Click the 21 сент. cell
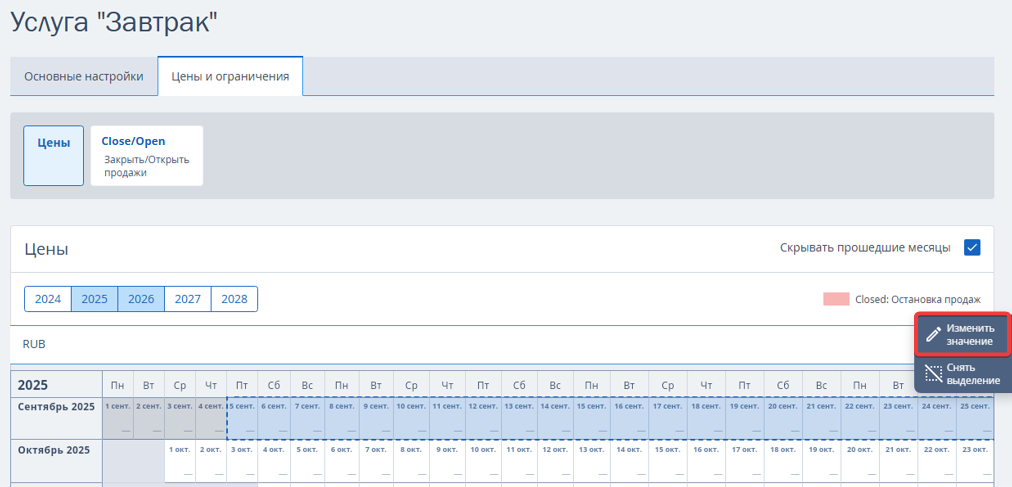The height and width of the screenshot is (487, 1012). pos(822,419)
